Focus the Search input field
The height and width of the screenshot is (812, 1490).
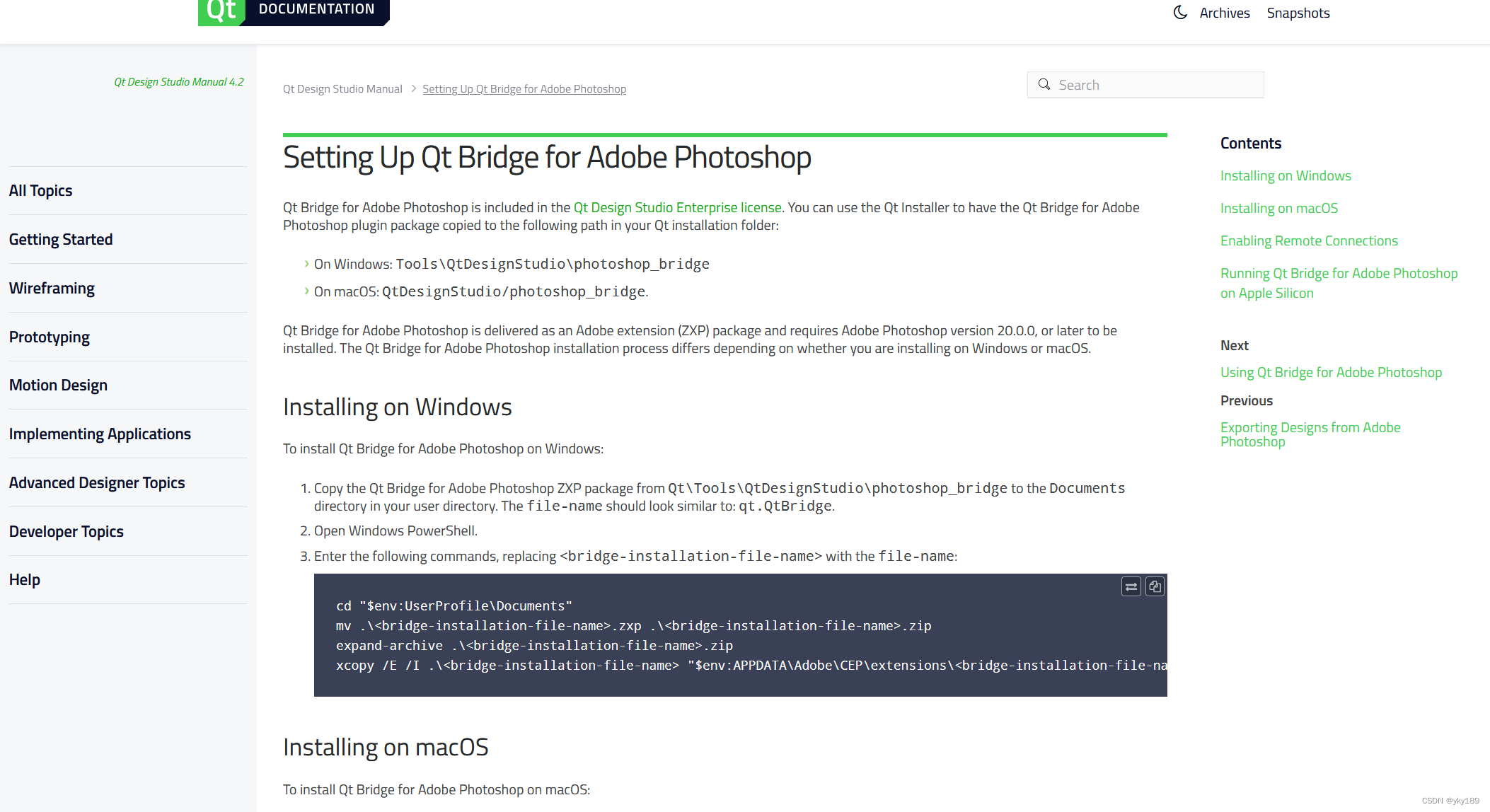click(1145, 85)
